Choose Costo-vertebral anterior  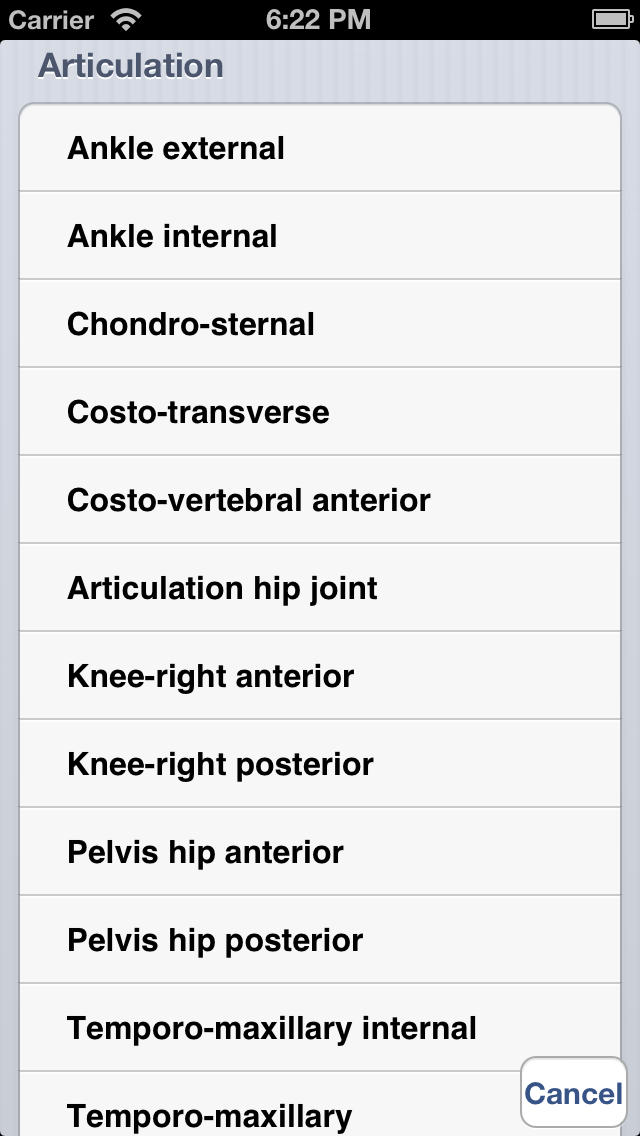tap(320, 501)
